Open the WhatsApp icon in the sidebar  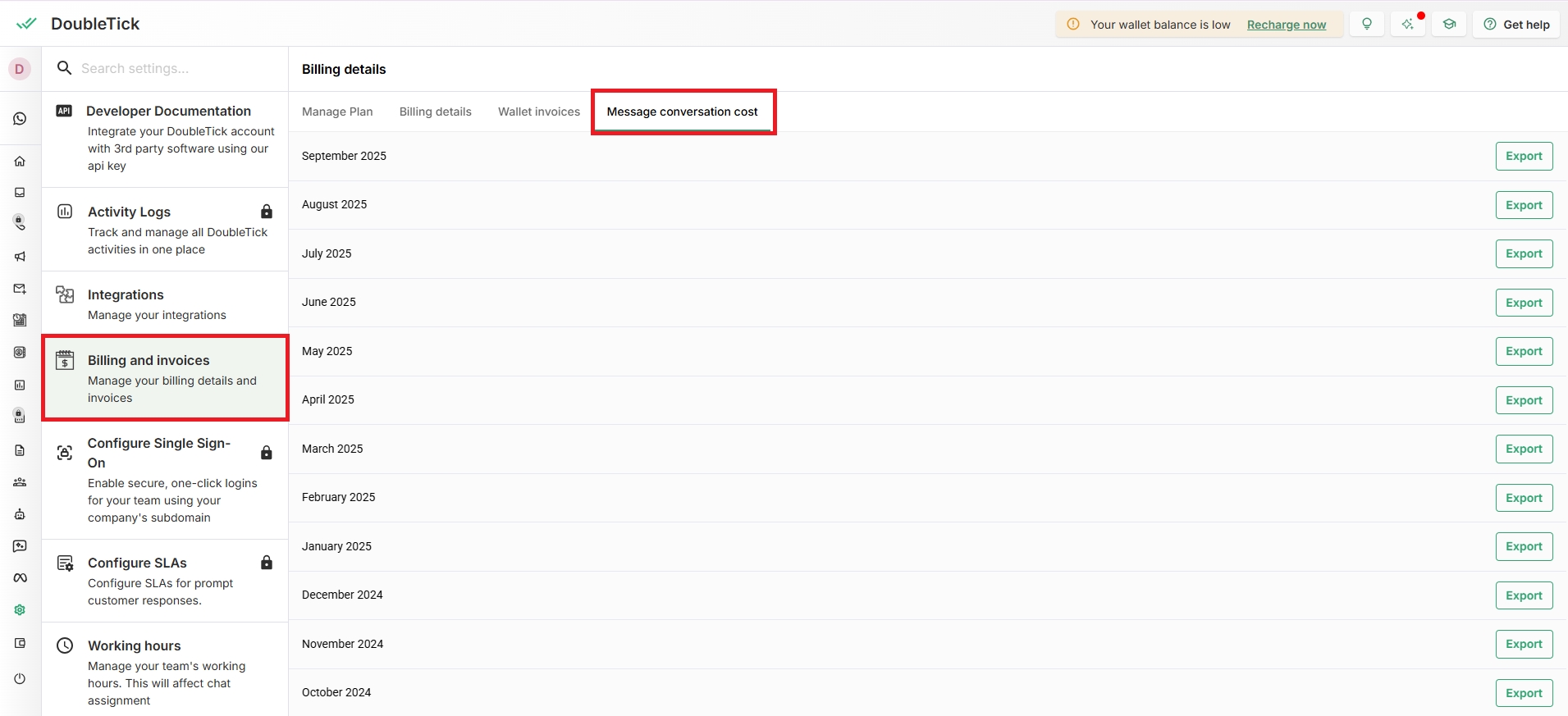[20, 119]
